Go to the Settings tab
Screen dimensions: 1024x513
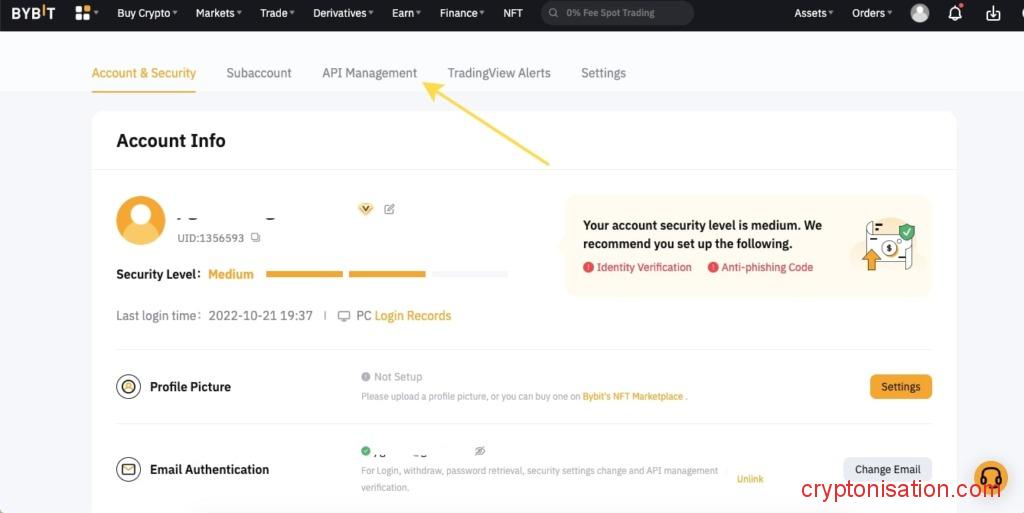pos(603,73)
